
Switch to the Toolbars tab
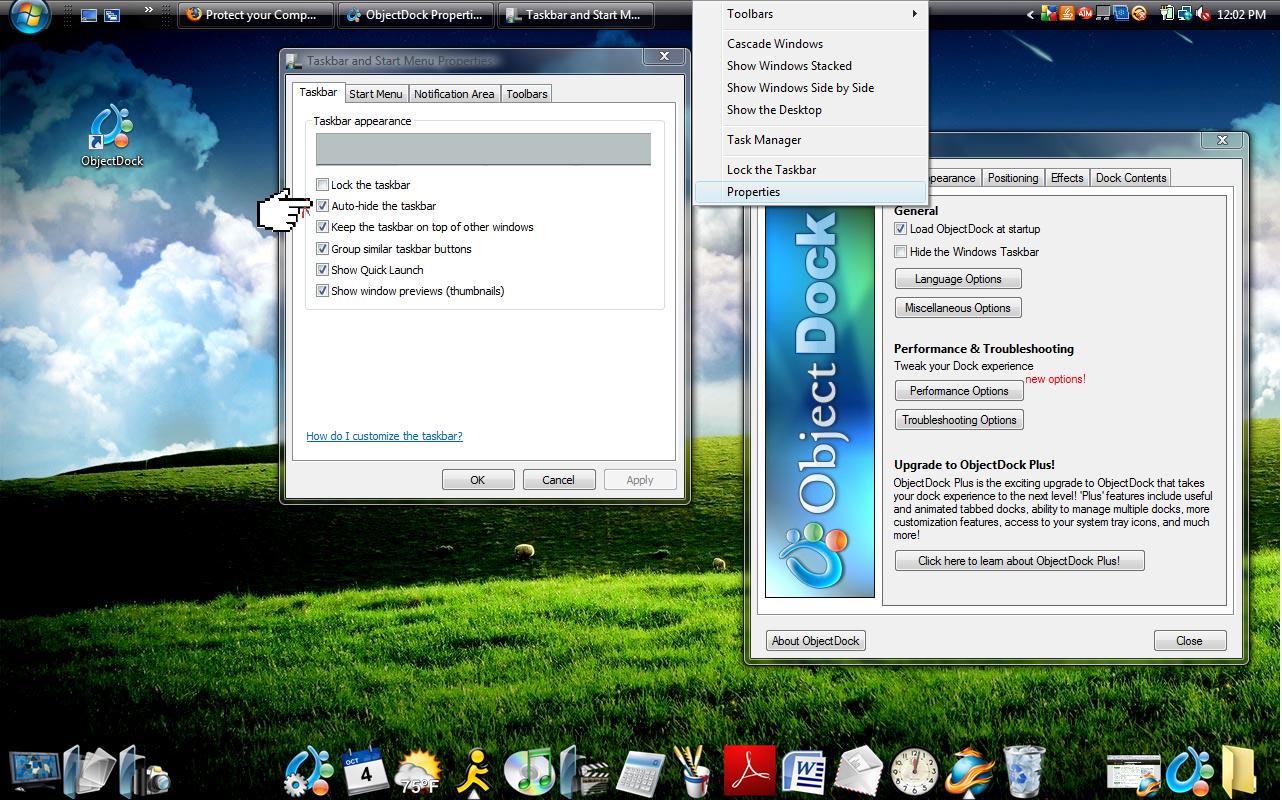(527, 94)
